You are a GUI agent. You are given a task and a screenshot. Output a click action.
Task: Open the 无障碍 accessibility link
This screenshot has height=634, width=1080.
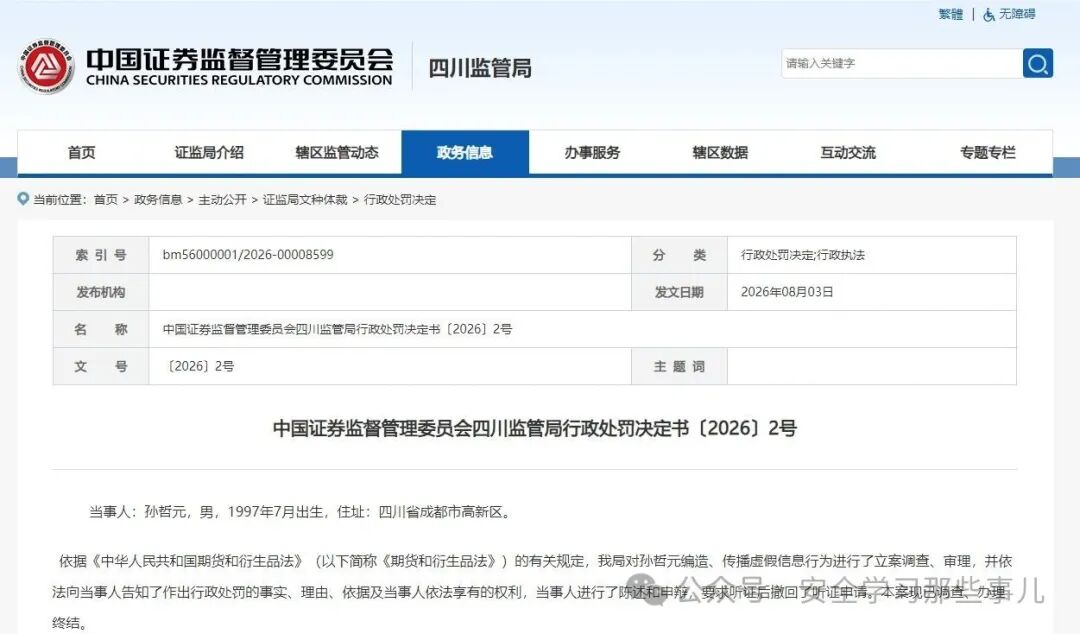pos(1017,14)
